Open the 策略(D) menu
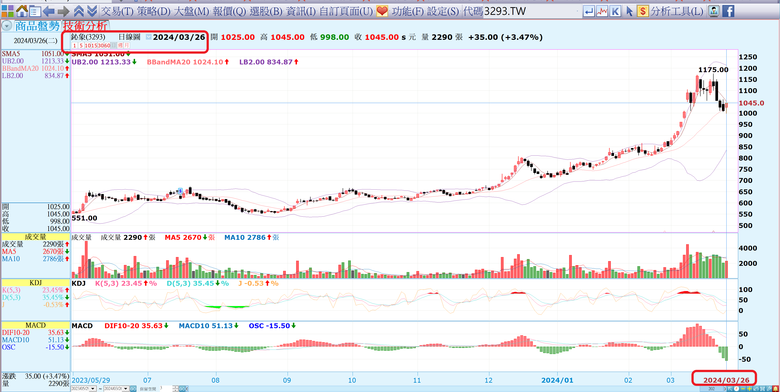This screenshot has height=392, width=780. point(153,11)
